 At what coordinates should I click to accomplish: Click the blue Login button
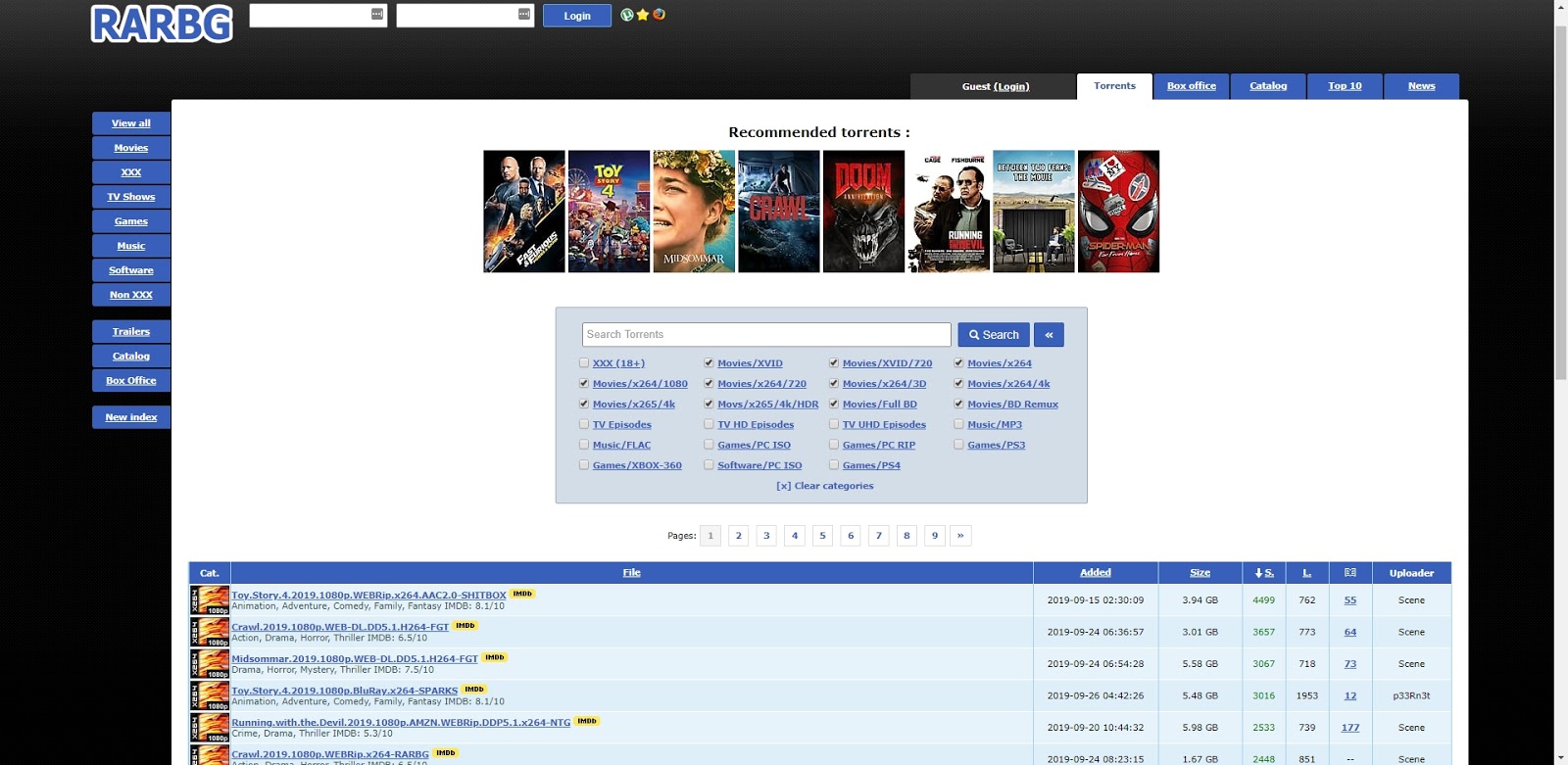point(577,16)
